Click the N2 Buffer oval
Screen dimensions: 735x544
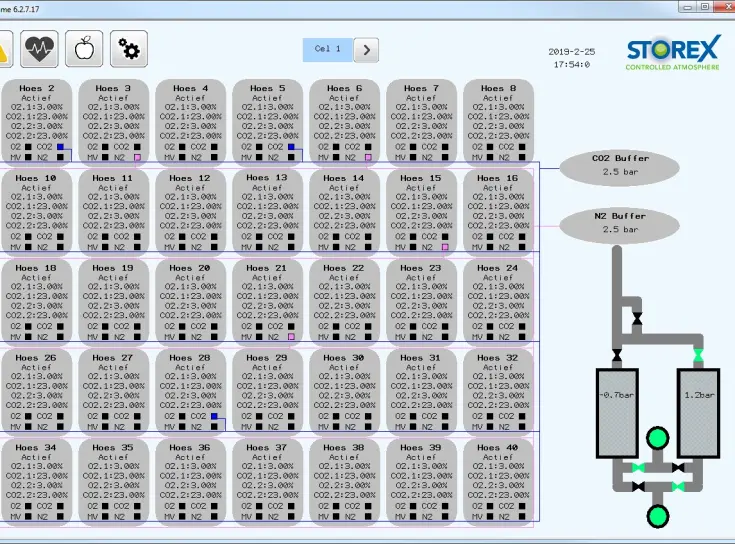click(x=620, y=222)
